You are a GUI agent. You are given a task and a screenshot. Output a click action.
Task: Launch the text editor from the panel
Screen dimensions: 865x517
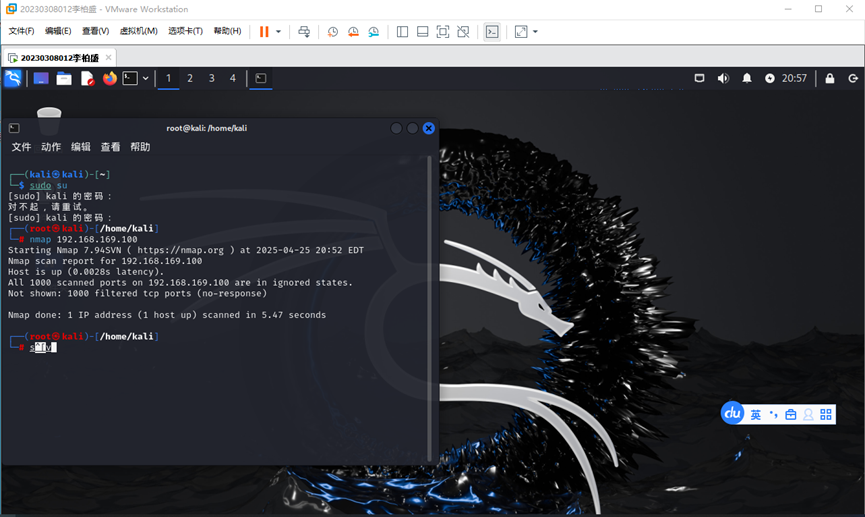point(87,78)
